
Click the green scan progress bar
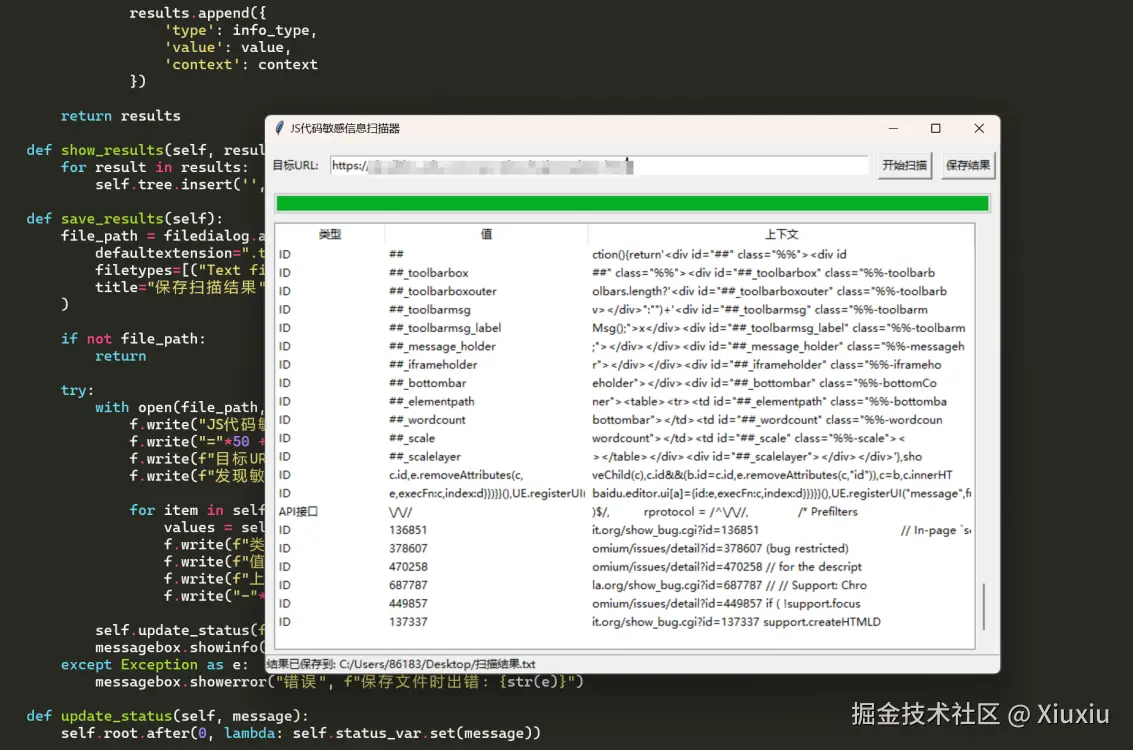click(x=632, y=203)
